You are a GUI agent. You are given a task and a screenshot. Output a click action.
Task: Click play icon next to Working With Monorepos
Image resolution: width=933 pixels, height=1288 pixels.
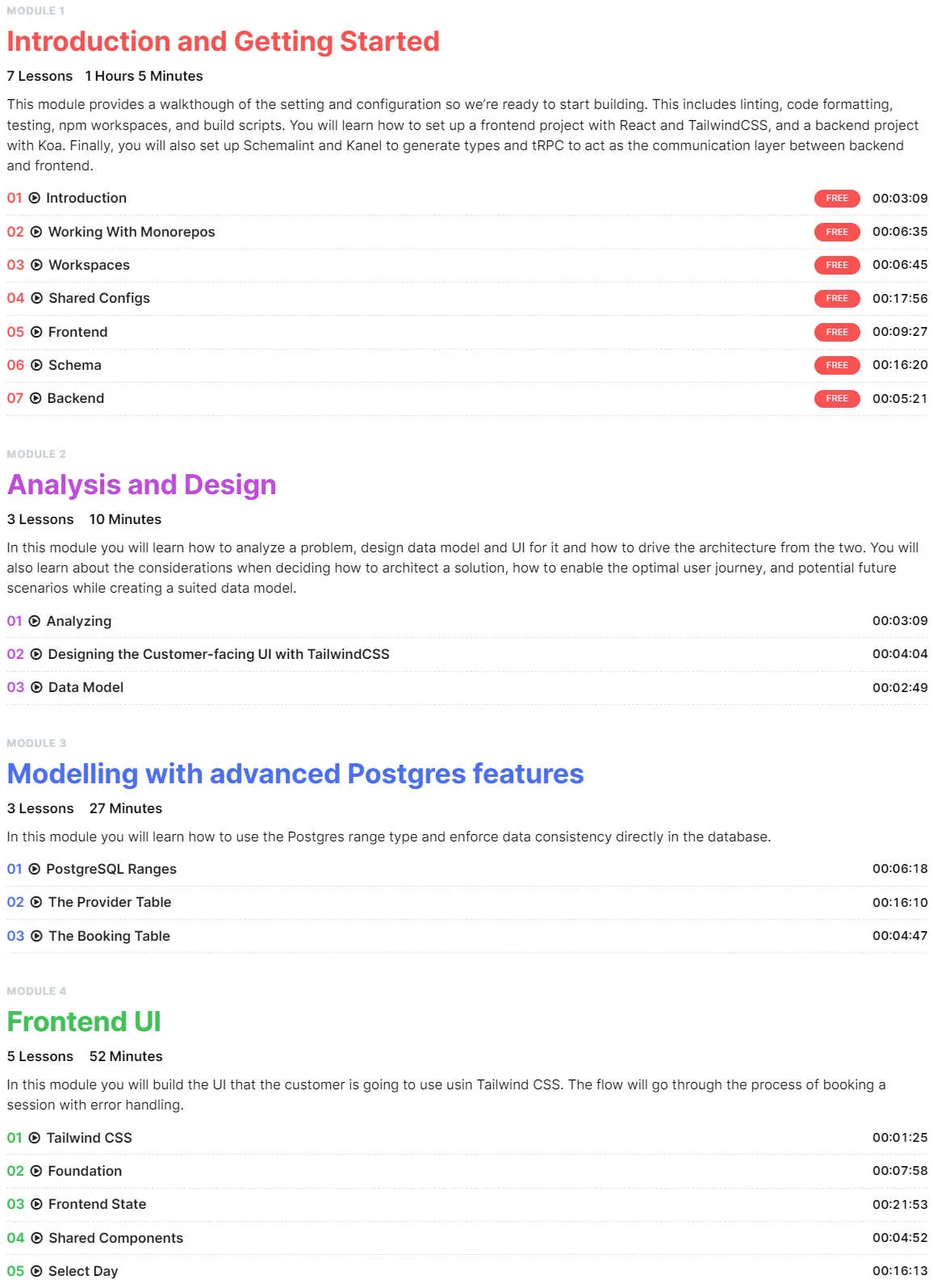pos(36,232)
